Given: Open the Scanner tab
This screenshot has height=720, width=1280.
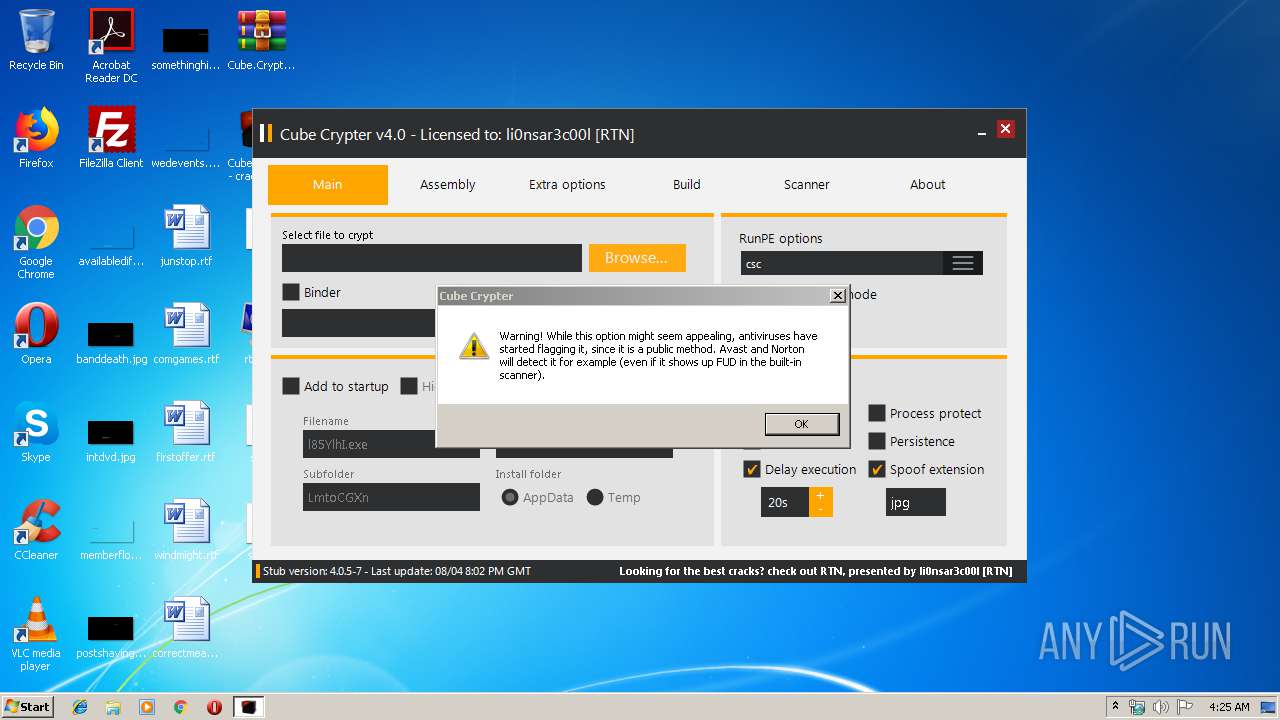Looking at the screenshot, I should click(807, 184).
